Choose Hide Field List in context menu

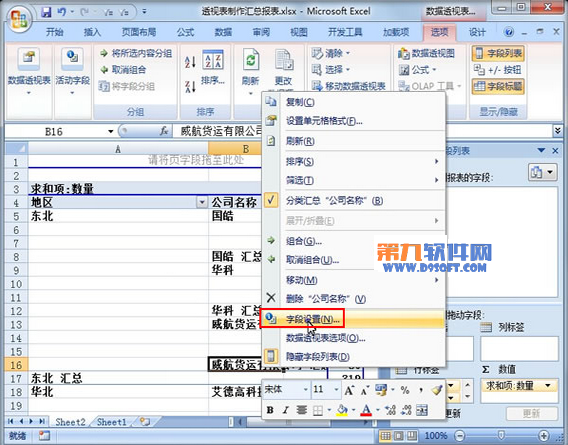(x=353, y=357)
